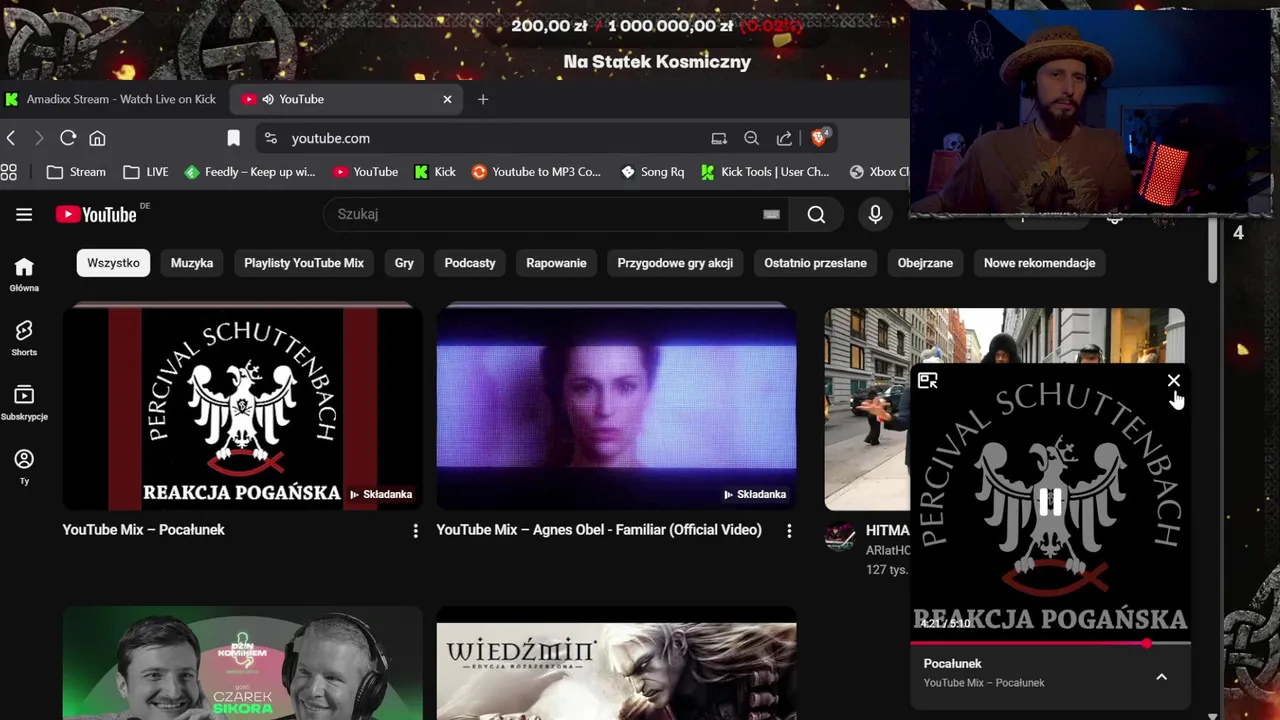Select the Podcasty filter chip
This screenshot has height=720, width=1280.
[470, 263]
